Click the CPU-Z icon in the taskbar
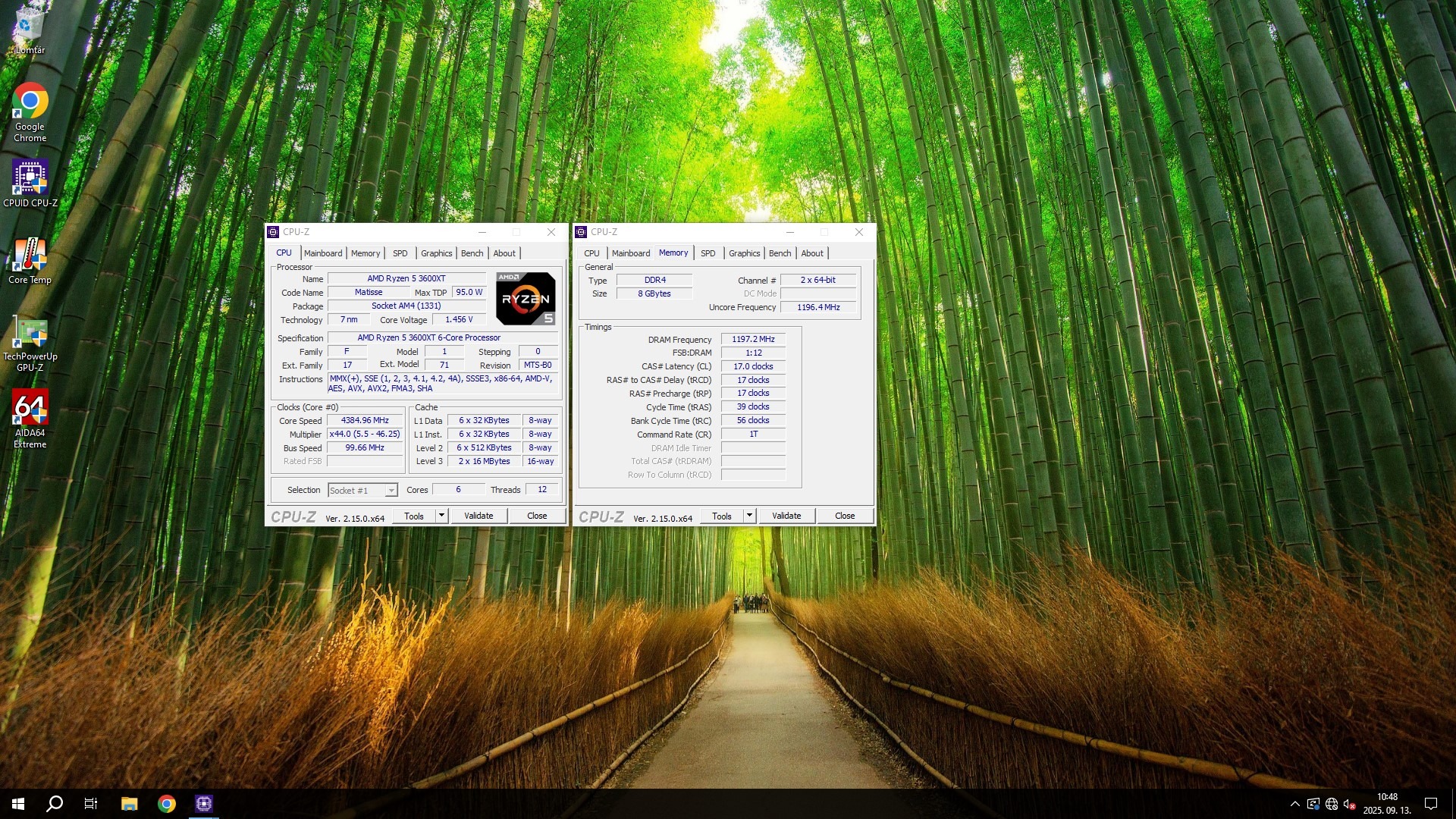The image size is (1456, 819). pyautogui.click(x=203, y=804)
